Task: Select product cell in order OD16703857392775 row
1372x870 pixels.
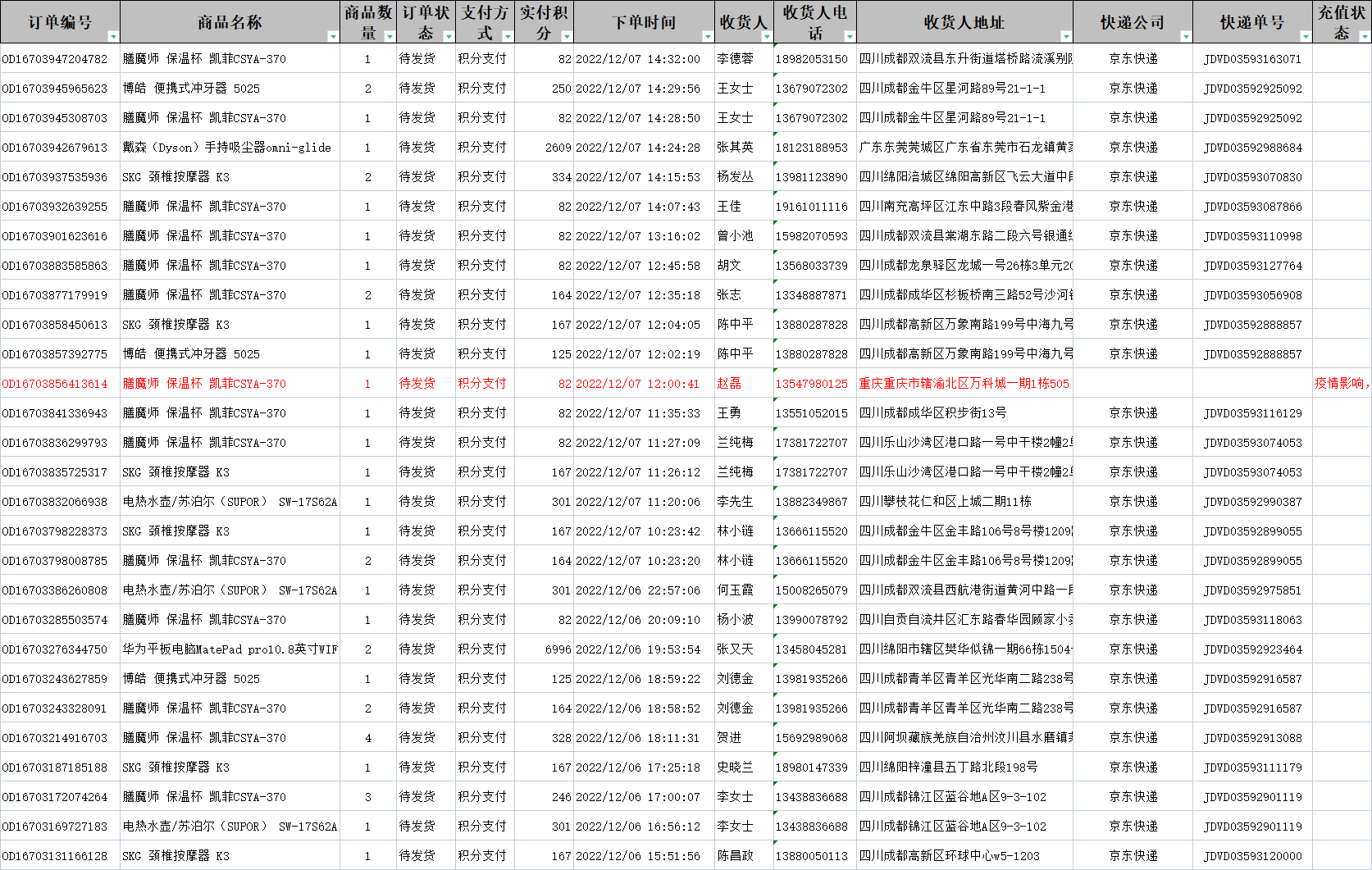Action: click(x=230, y=354)
